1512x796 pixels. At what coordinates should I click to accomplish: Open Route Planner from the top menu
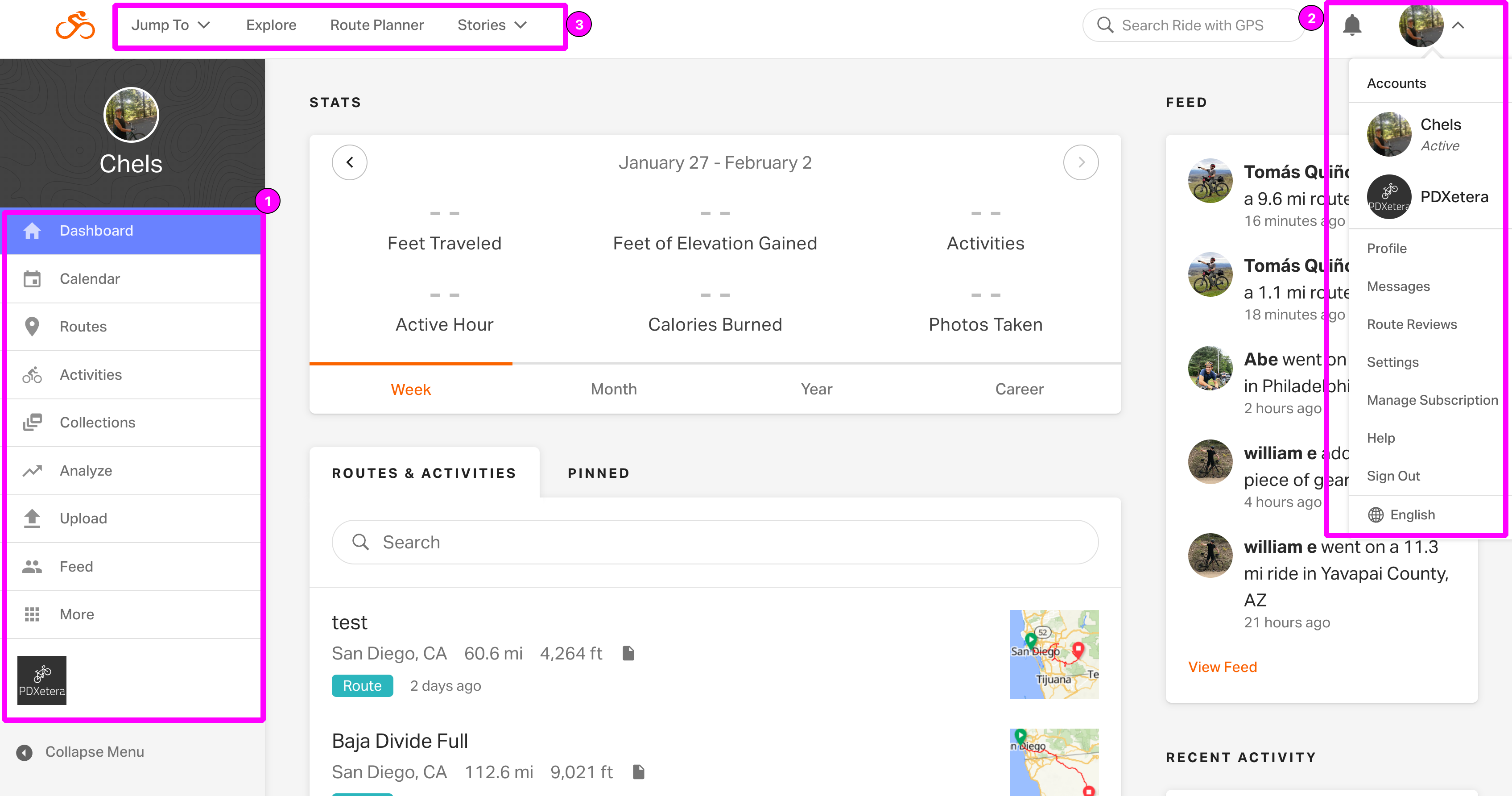coord(377,25)
